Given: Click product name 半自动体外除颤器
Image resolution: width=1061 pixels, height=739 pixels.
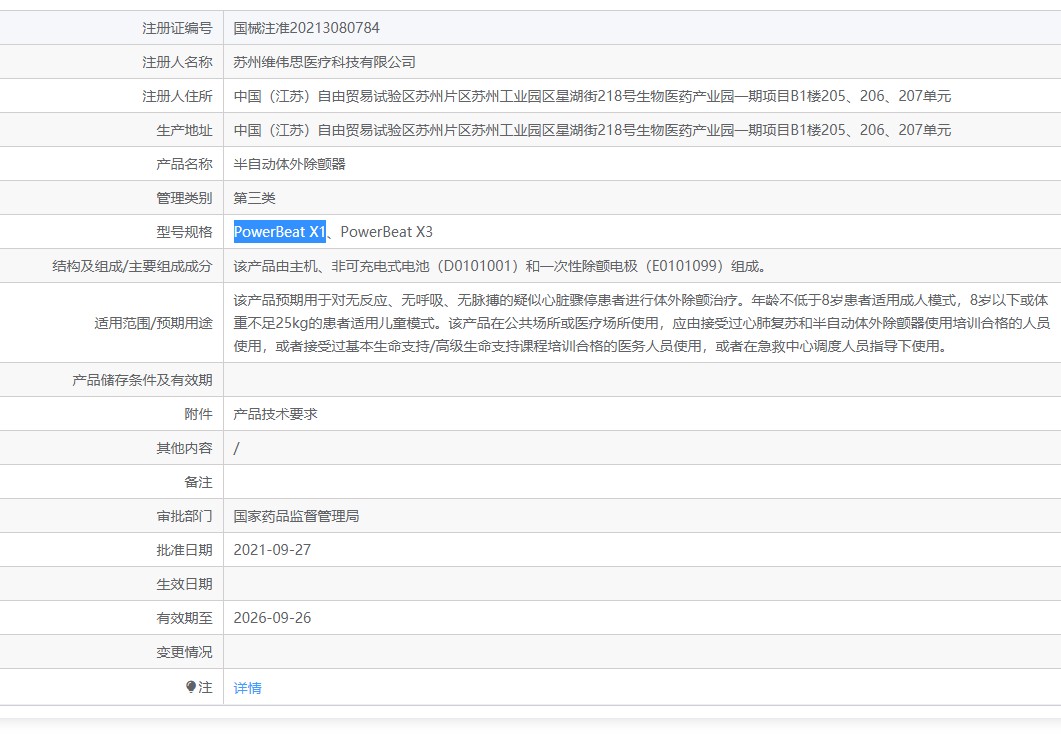Looking at the screenshot, I should [290, 164].
